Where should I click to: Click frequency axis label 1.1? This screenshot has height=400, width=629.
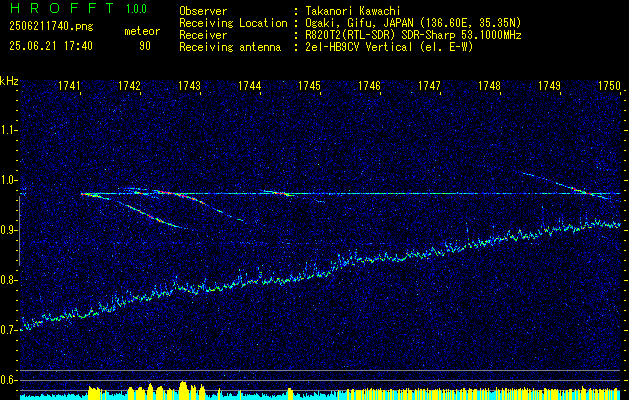coord(9,130)
